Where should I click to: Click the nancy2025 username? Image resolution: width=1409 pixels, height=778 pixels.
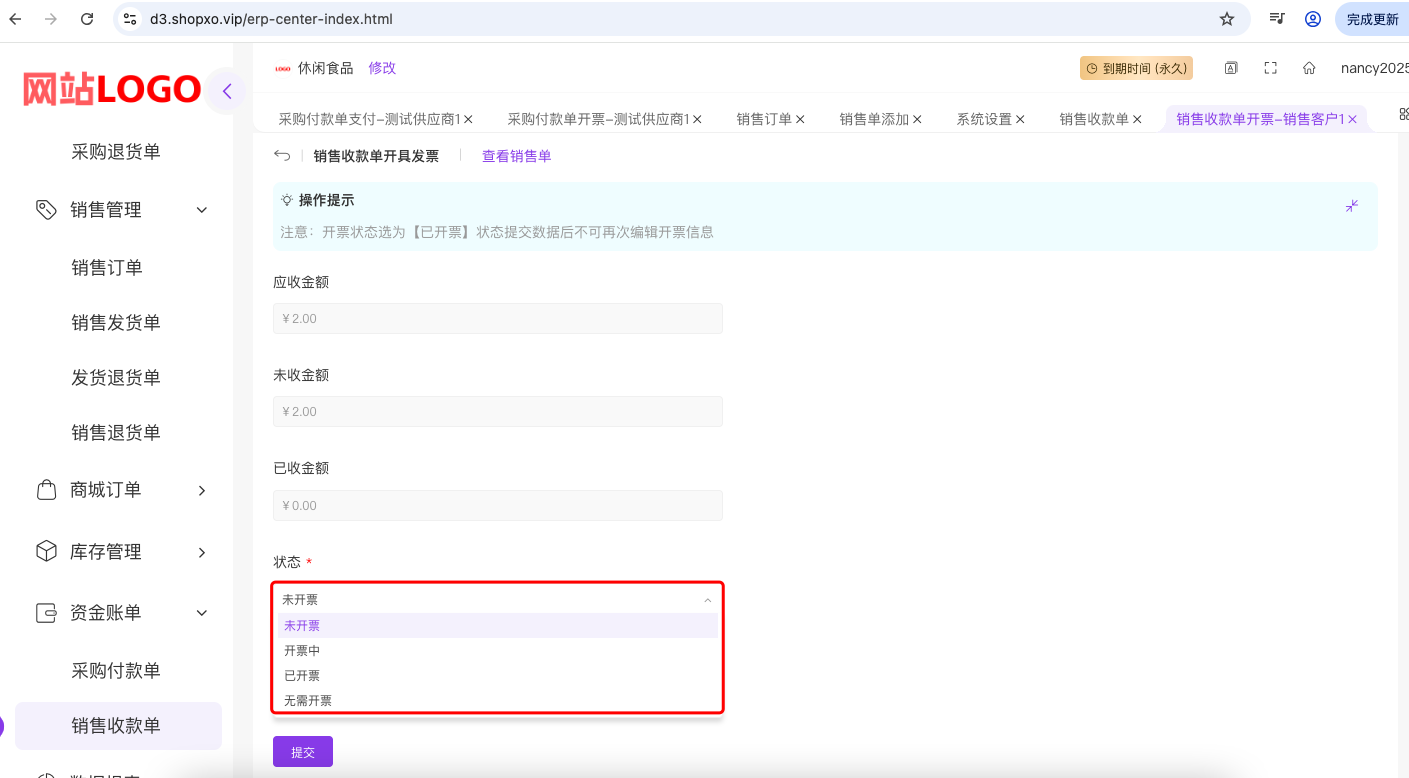pyautogui.click(x=1374, y=68)
